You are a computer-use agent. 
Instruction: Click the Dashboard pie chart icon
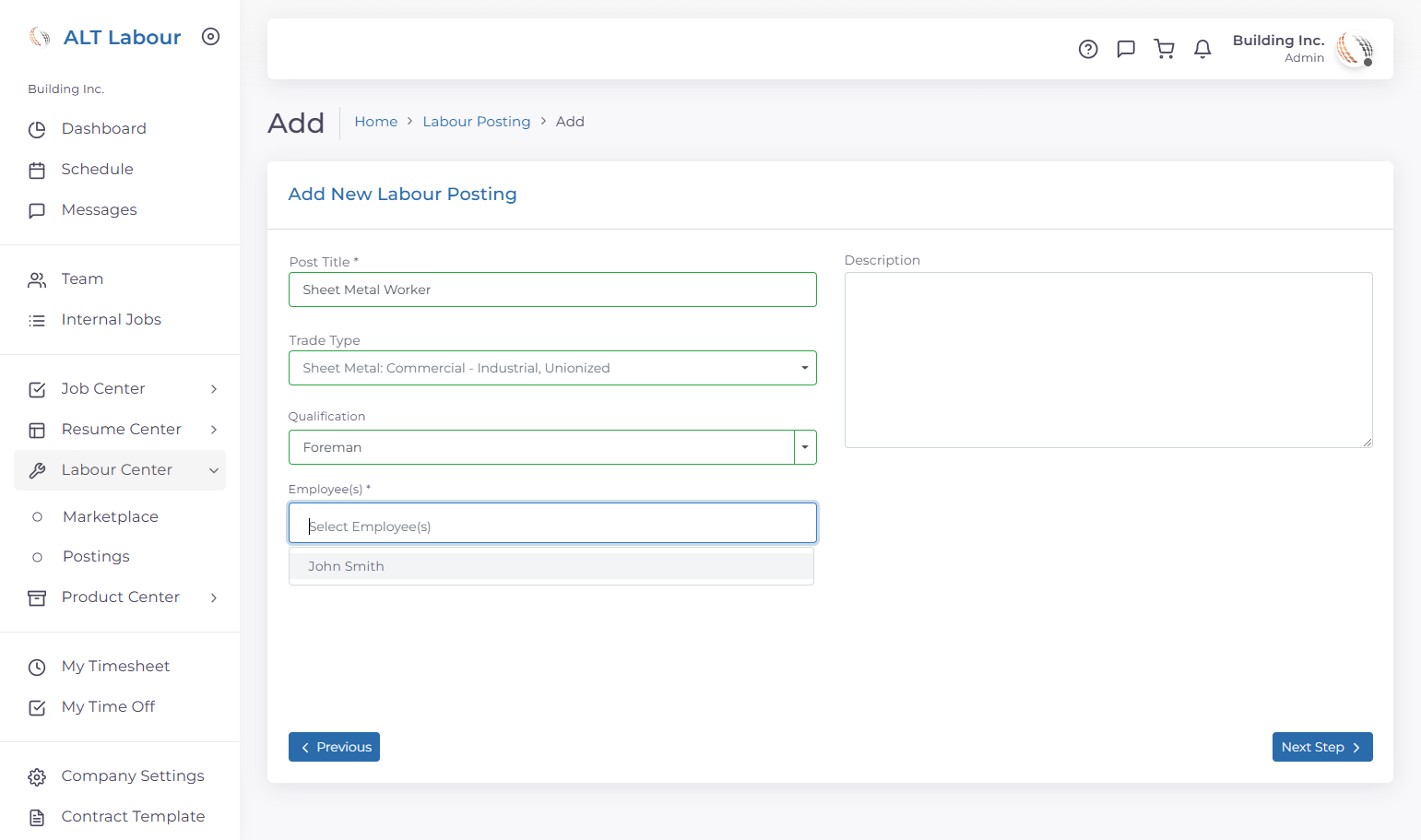click(37, 130)
